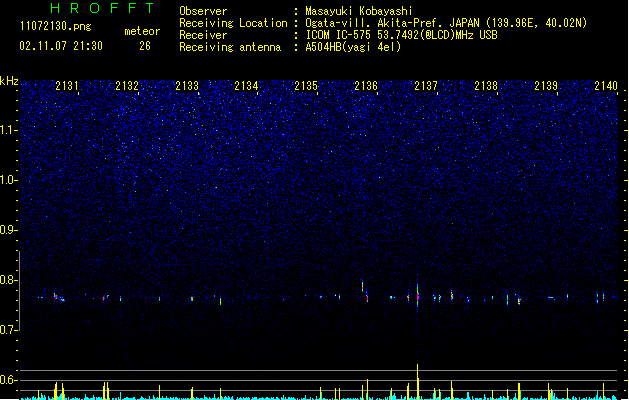Click the 0.8 kHz axis label
This screenshot has height=400, width=629.
pos(9,280)
